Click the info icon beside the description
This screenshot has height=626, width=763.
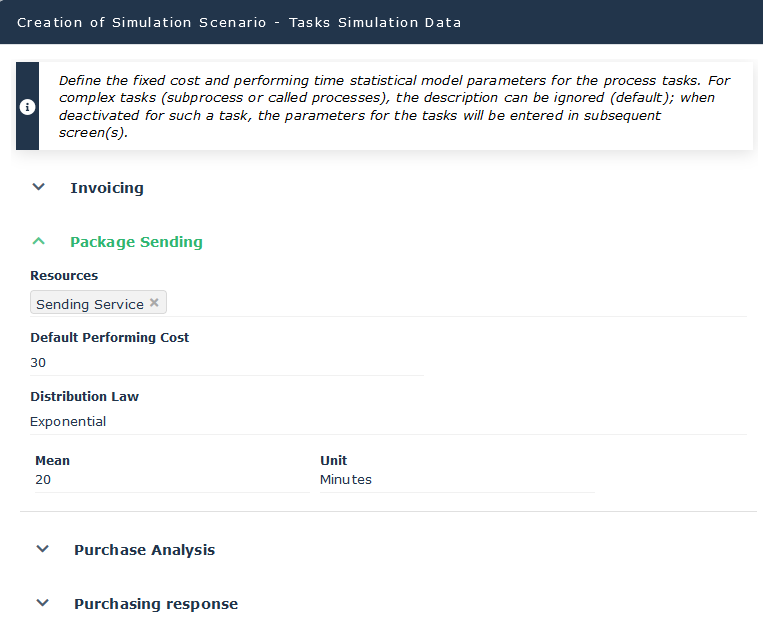click(27, 107)
